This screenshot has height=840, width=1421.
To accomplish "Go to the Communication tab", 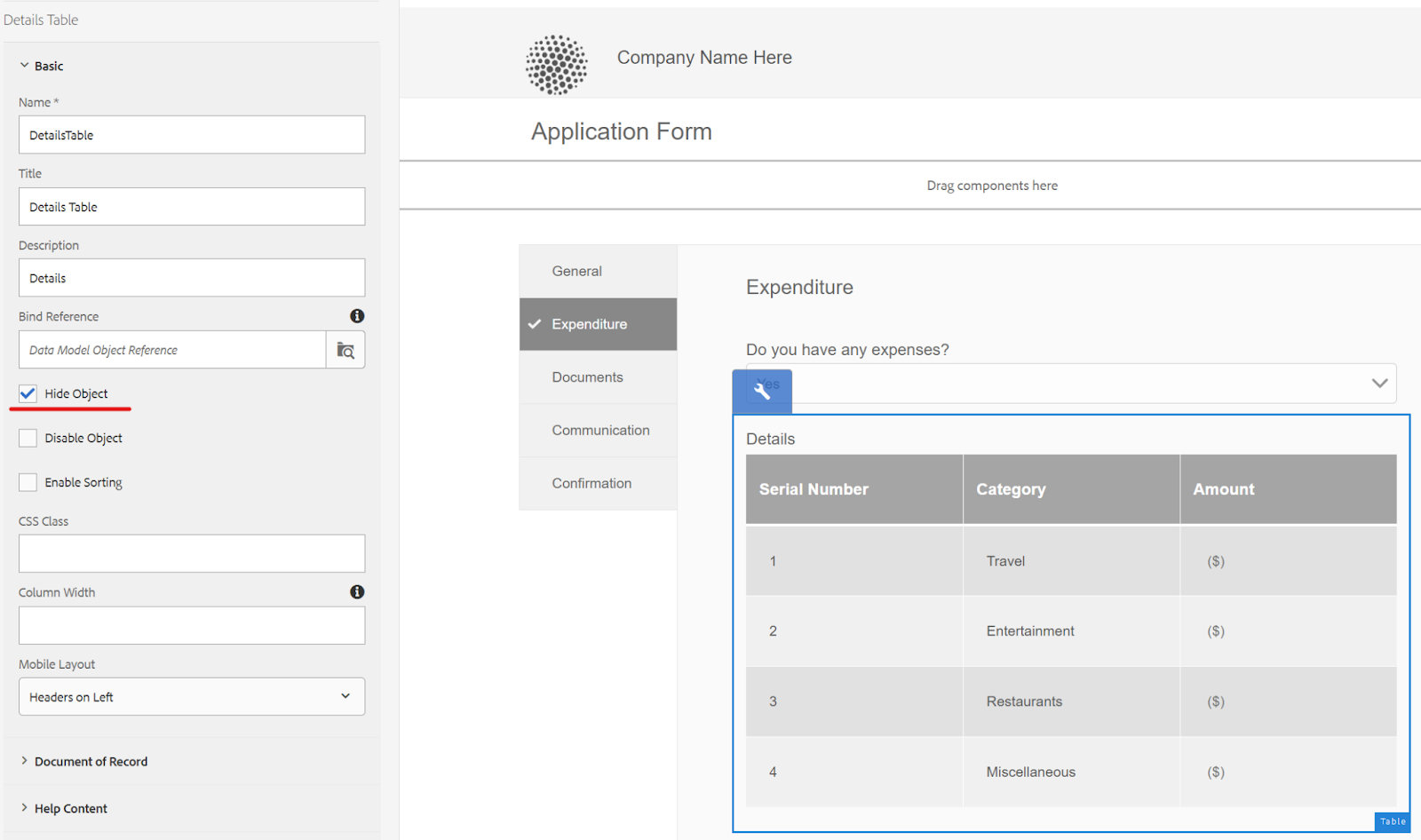I will (x=598, y=430).
